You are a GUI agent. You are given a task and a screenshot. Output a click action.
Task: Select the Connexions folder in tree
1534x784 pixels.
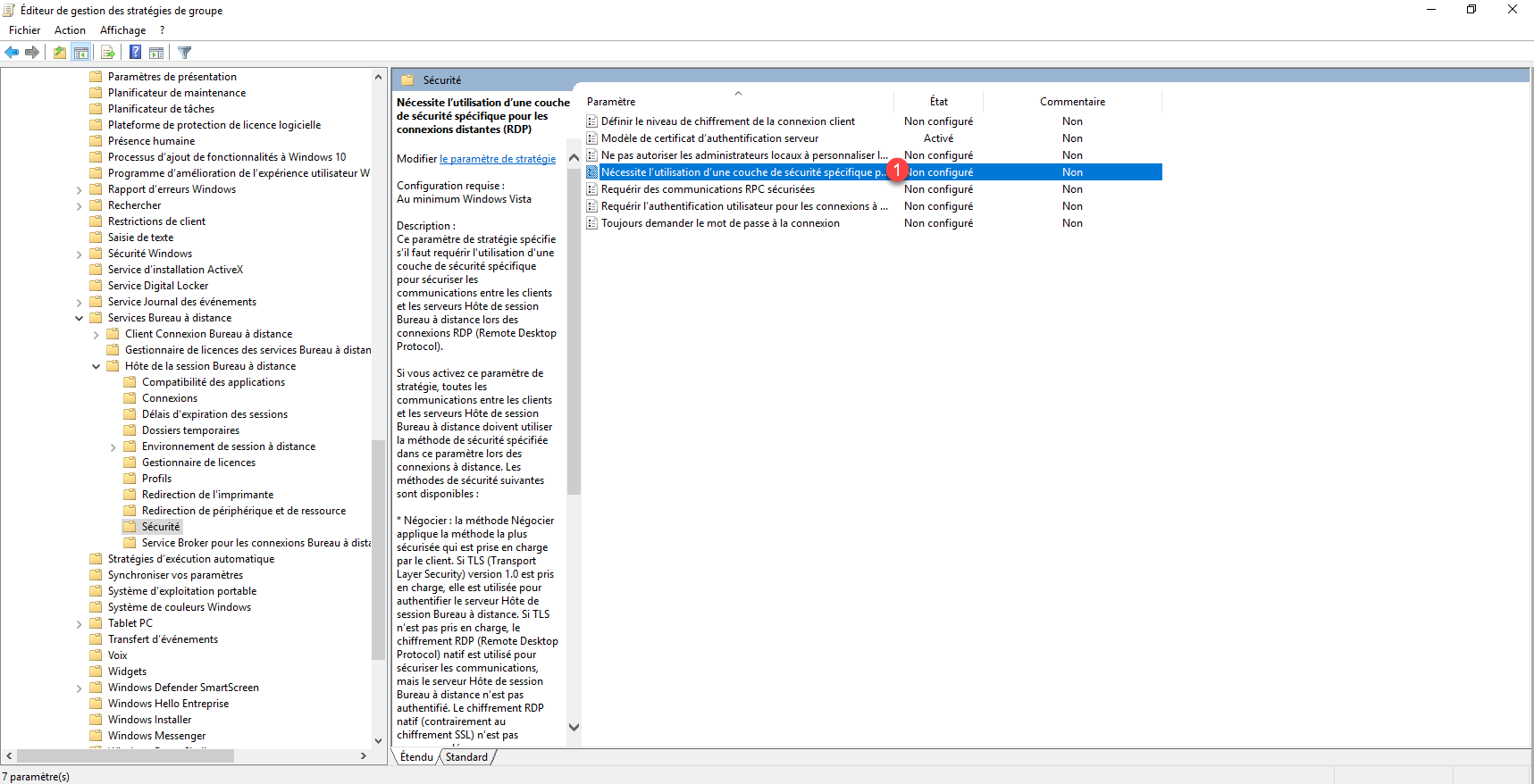pos(170,398)
